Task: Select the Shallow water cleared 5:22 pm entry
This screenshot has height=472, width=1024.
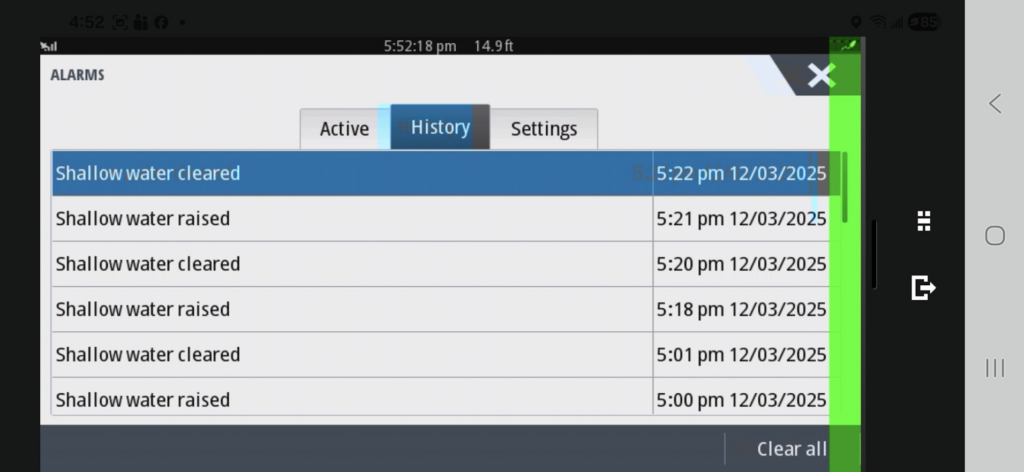Action: 350,174
